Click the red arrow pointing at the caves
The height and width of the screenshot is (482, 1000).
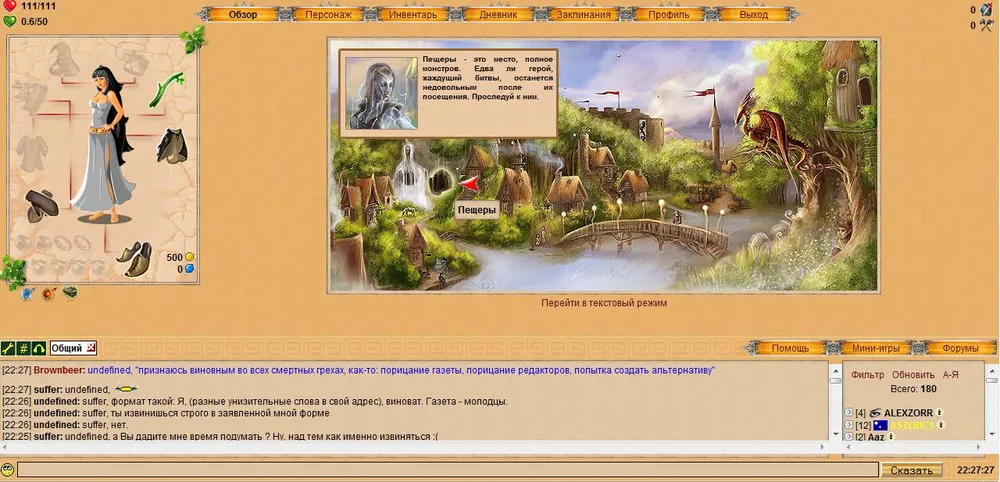469,184
